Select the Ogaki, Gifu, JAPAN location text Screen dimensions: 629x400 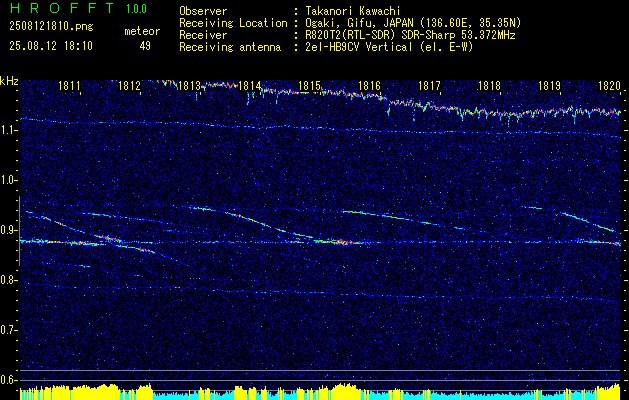[413, 23]
